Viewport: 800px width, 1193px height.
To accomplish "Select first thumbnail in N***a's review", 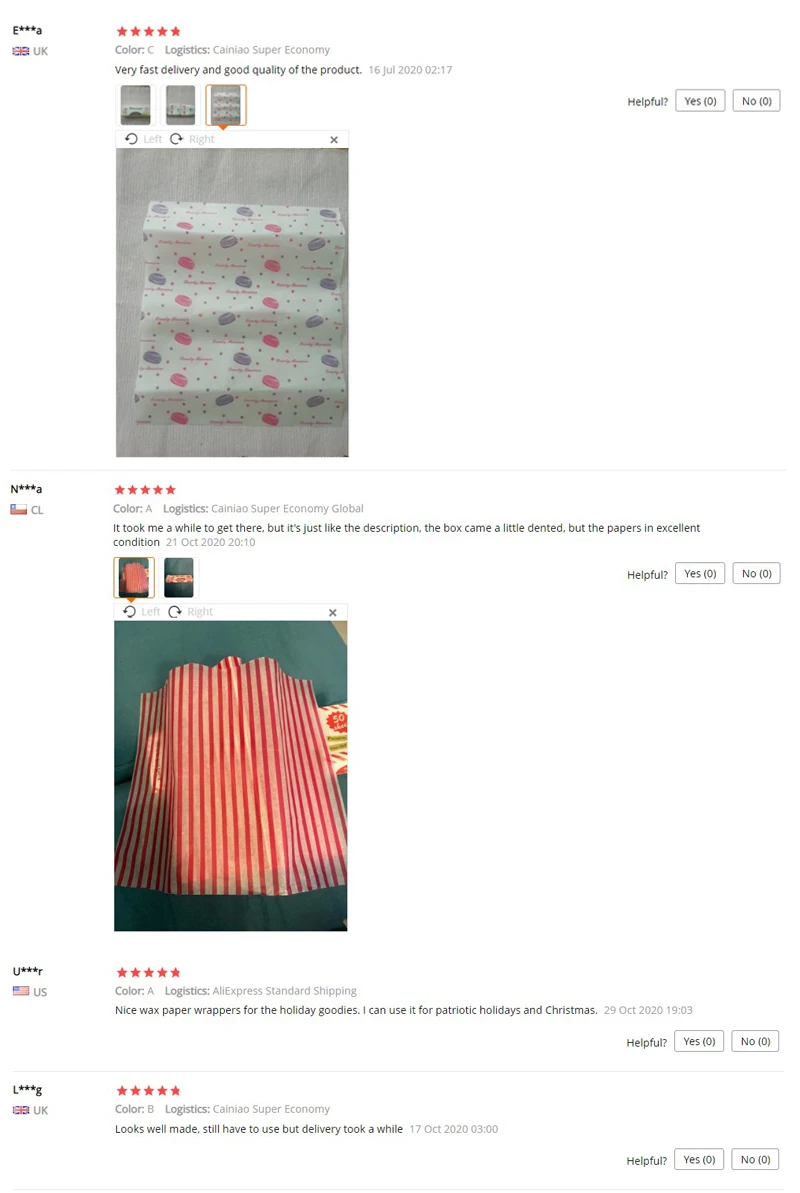I will coord(134,577).
